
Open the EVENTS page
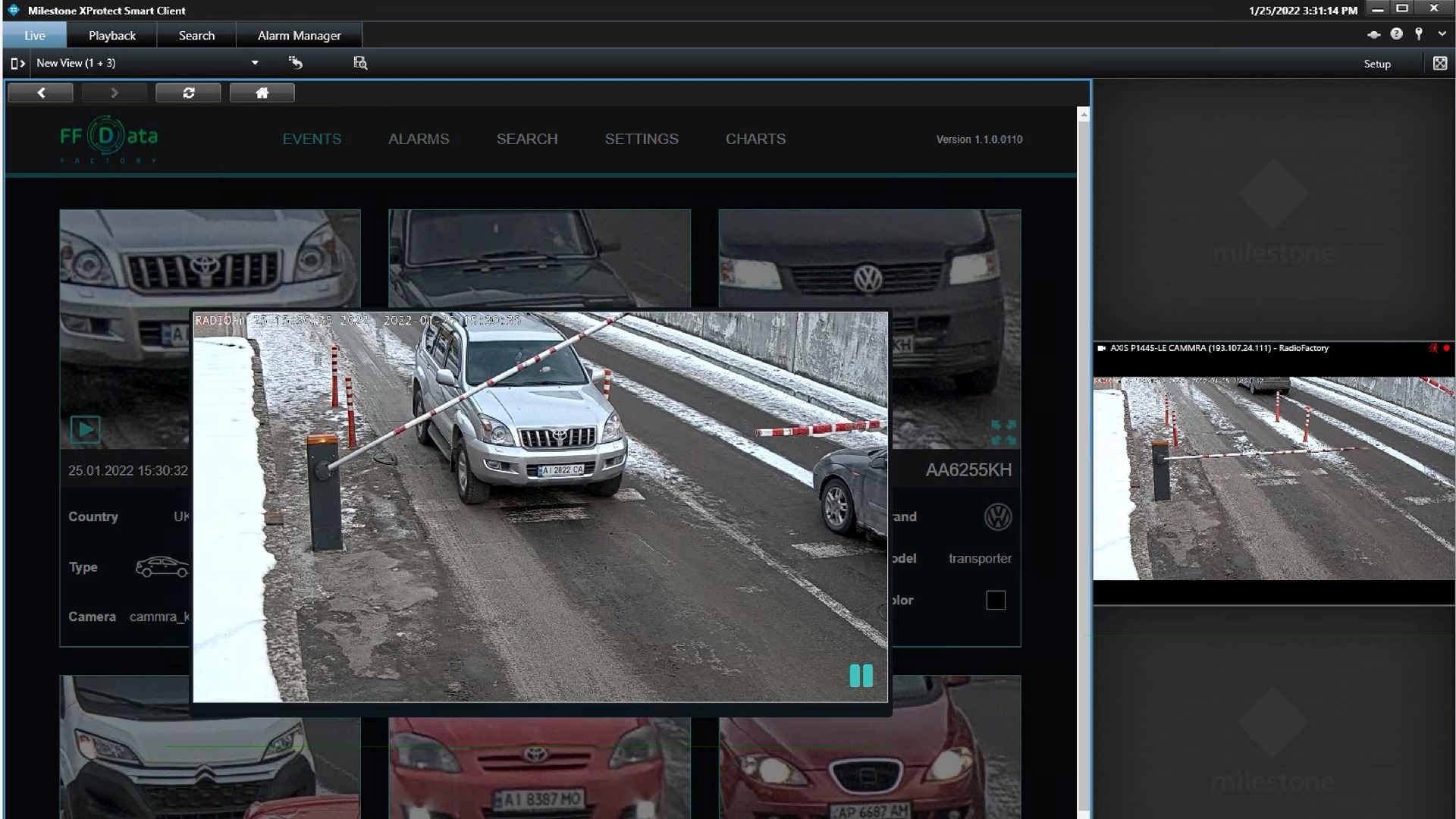(x=312, y=139)
